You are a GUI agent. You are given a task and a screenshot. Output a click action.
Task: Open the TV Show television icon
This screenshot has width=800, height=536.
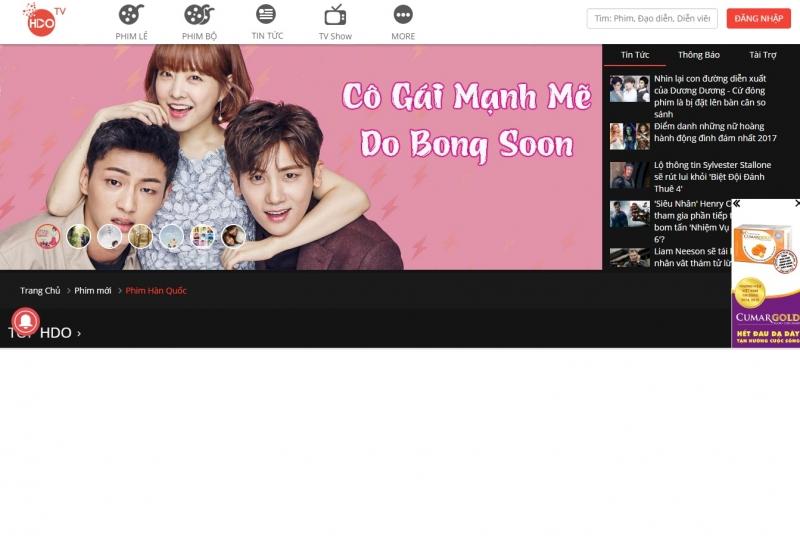pos(335,15)
